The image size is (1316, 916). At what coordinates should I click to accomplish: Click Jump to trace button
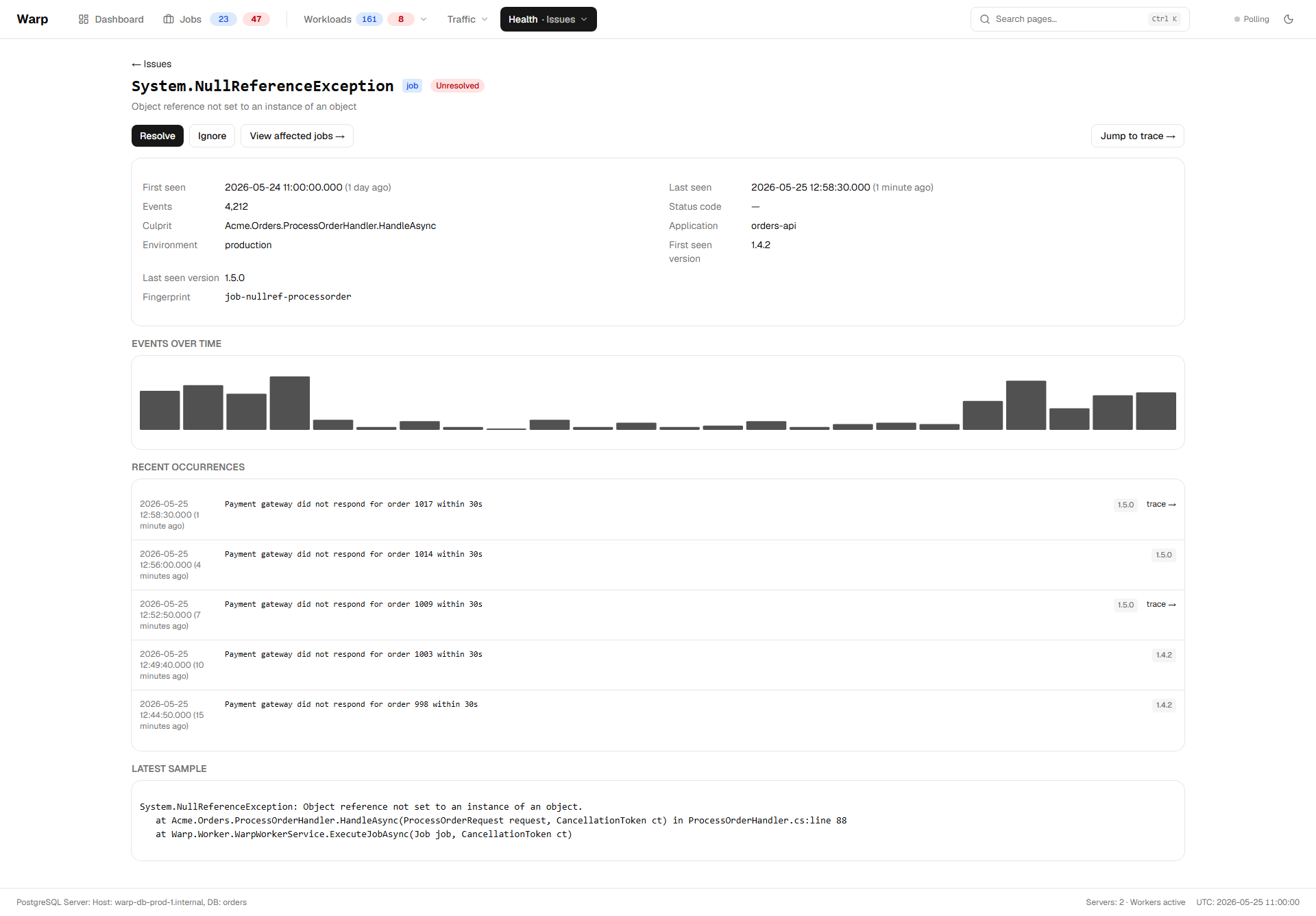[1137, 136]
